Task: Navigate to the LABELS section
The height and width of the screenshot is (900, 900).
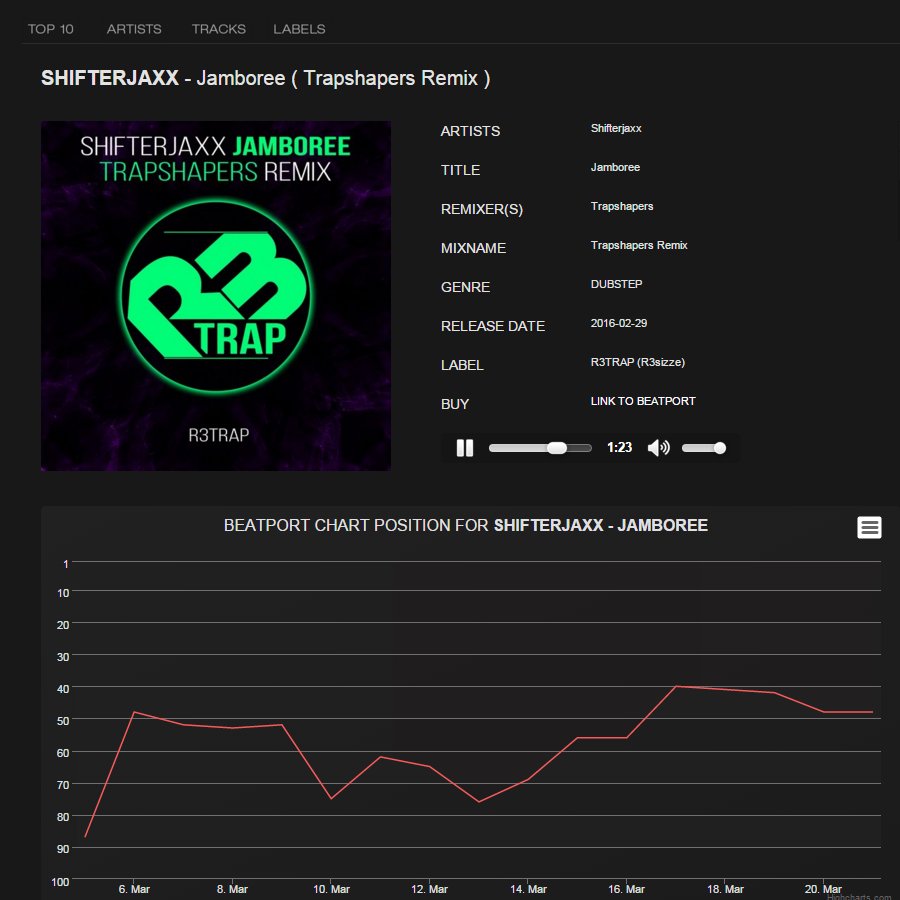Action: click(299, 29)
